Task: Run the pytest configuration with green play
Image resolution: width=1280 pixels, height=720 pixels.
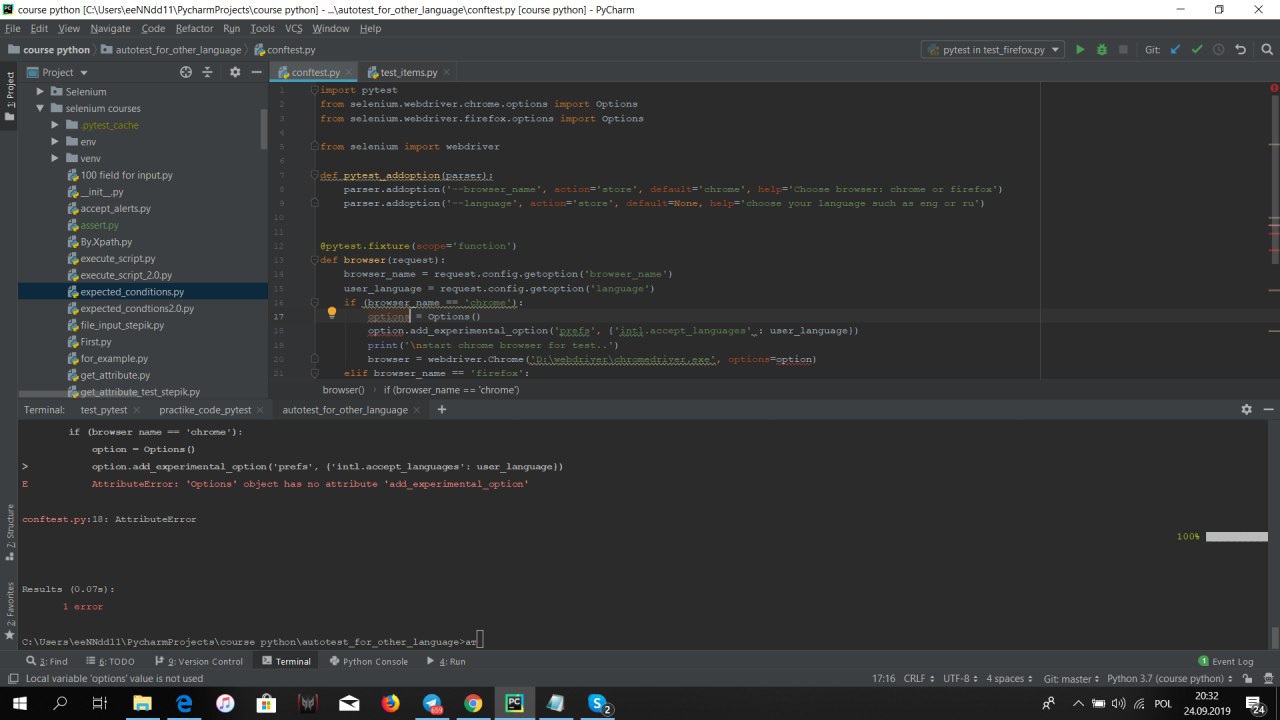Action: coord(1079,49)
